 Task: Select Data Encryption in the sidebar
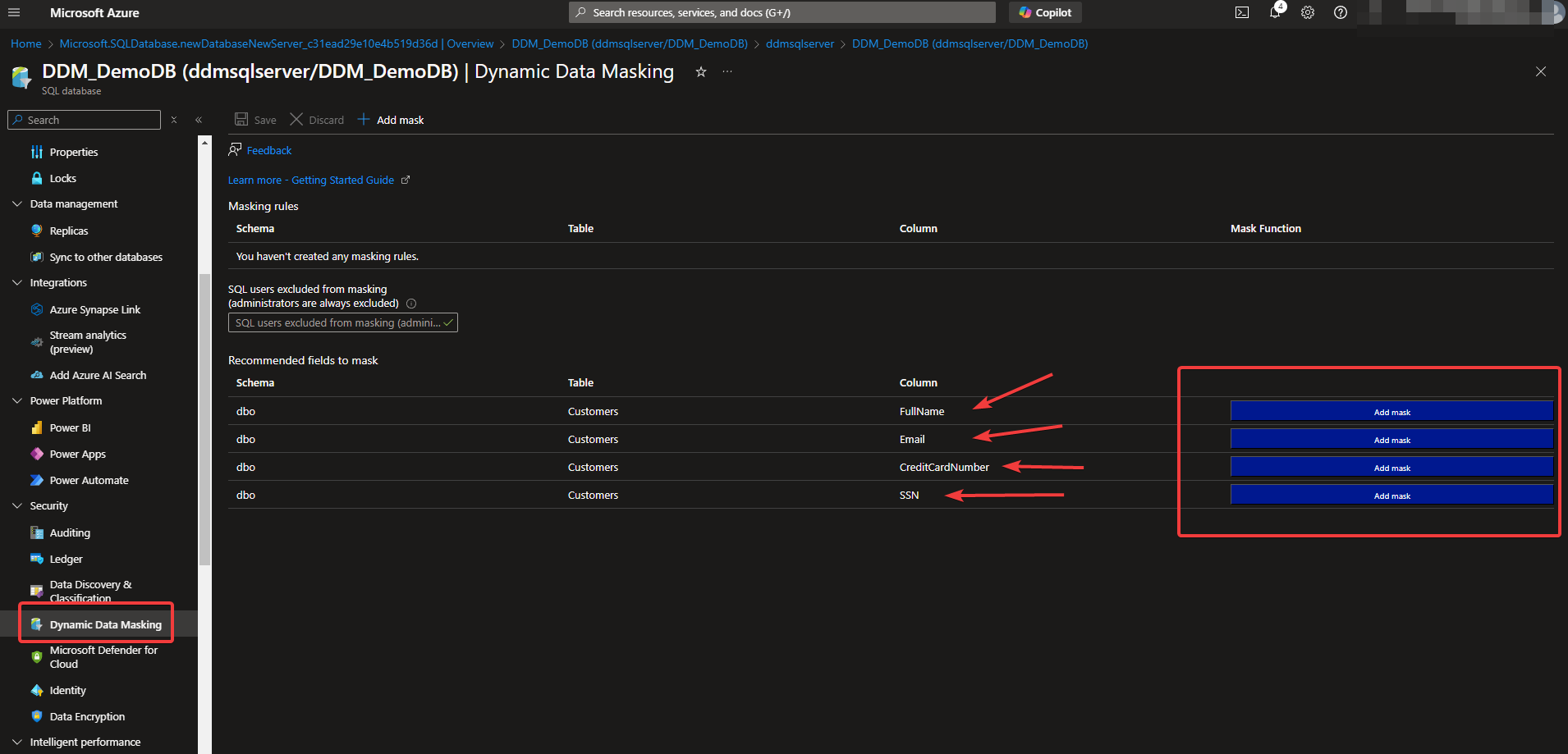tap(86, 716)
